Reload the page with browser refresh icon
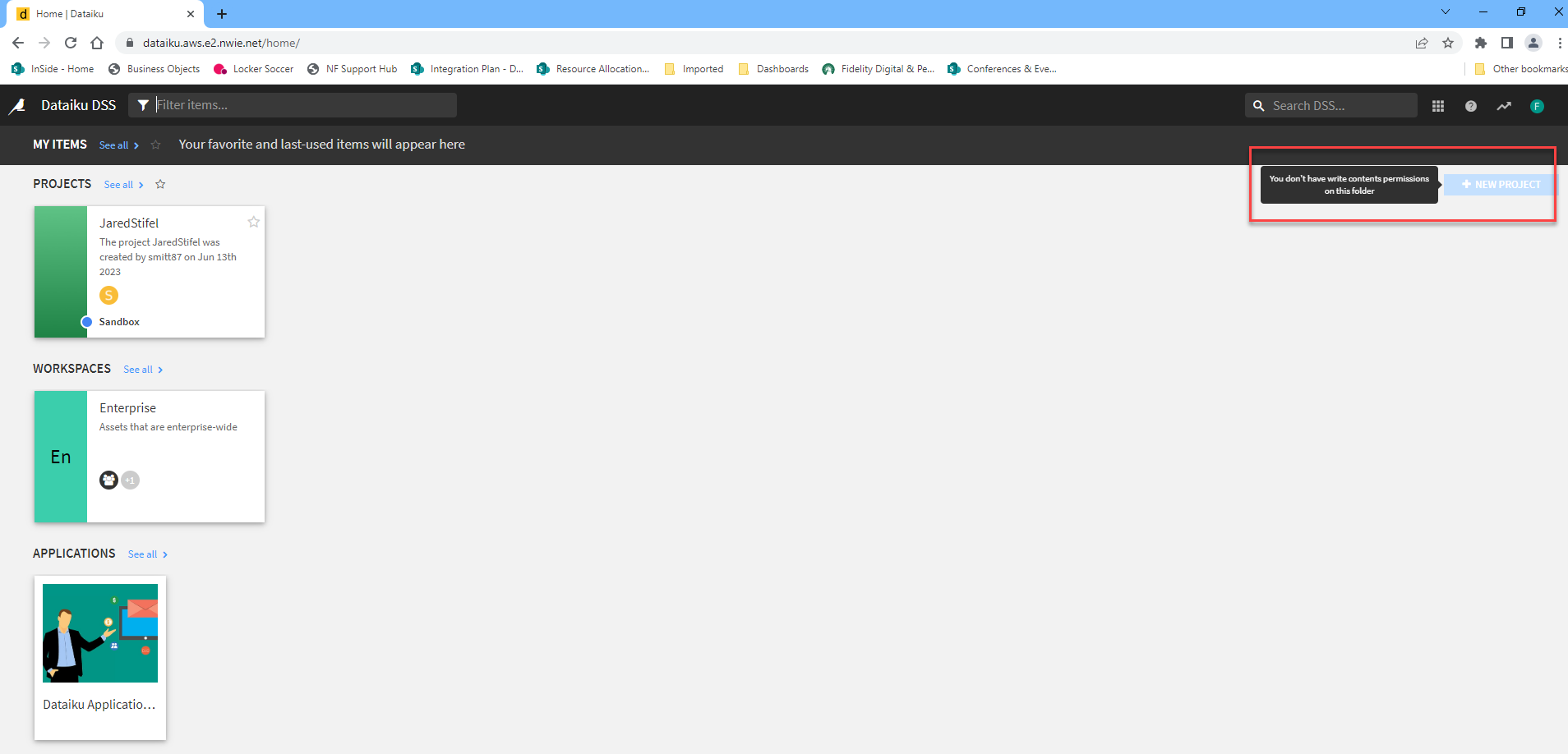1568x754 pixels. point(71,43)
